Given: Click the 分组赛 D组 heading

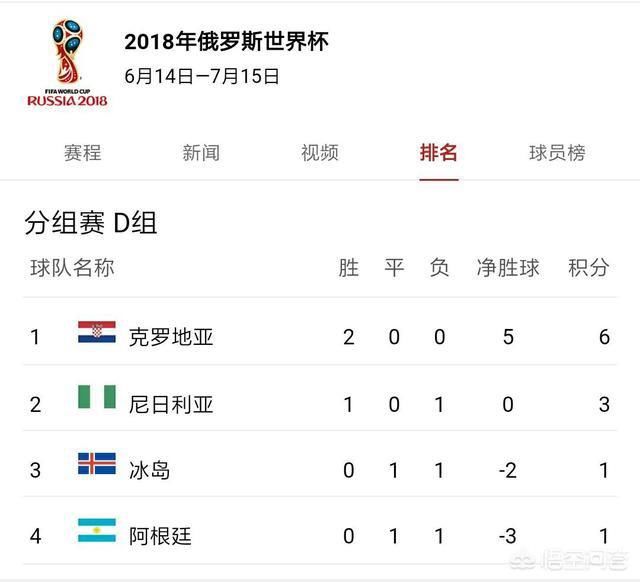Looking at the screenshot, I should click(90, 222).
